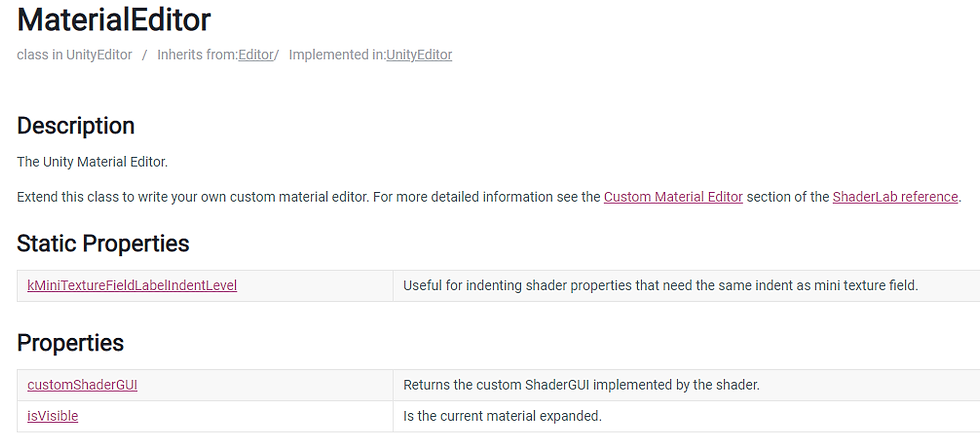Click the Static Properties section heading
Image resolution: width=980 pixels, height=448 pixels.
103,243
